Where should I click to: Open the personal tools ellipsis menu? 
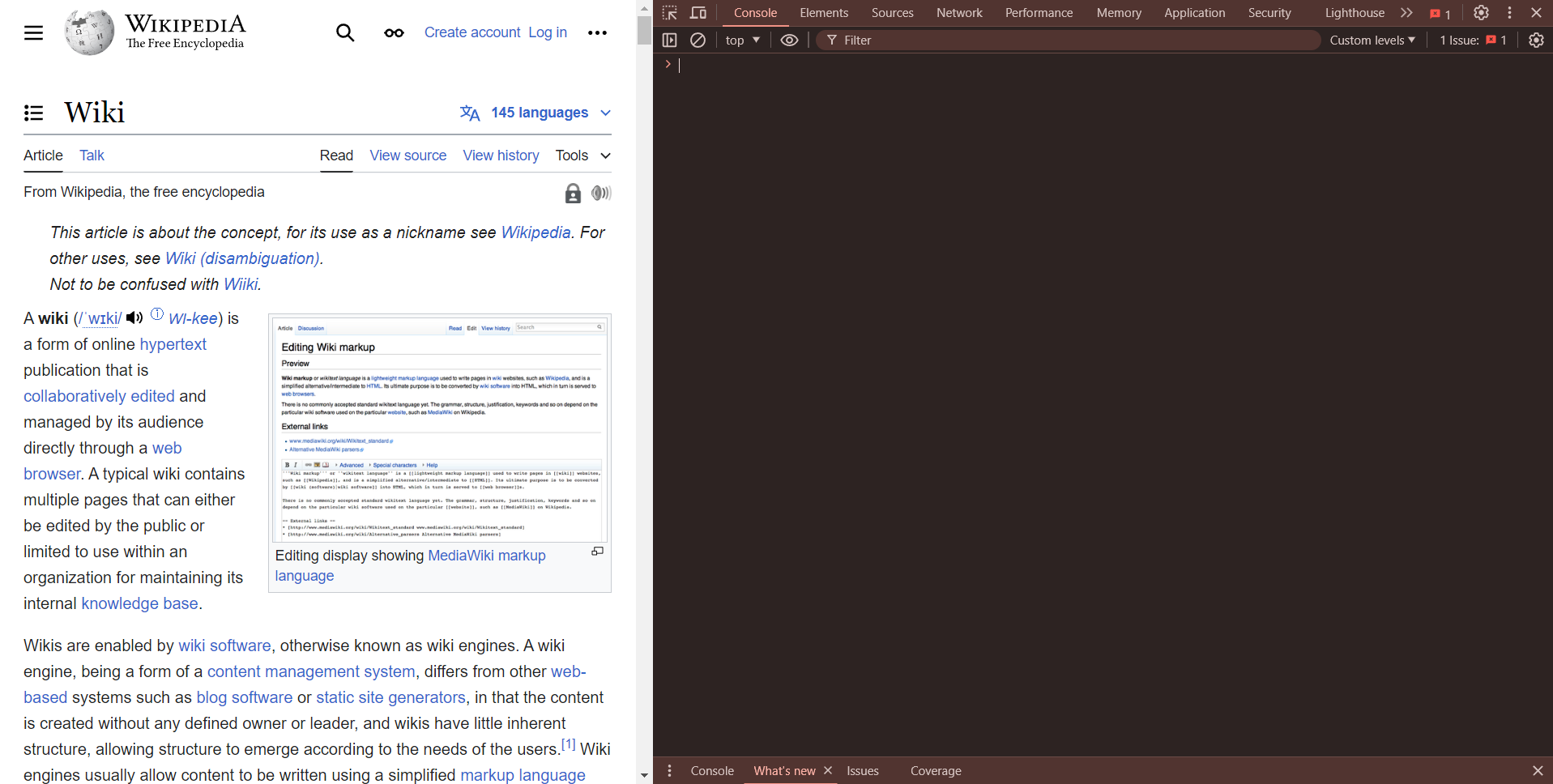597,32
